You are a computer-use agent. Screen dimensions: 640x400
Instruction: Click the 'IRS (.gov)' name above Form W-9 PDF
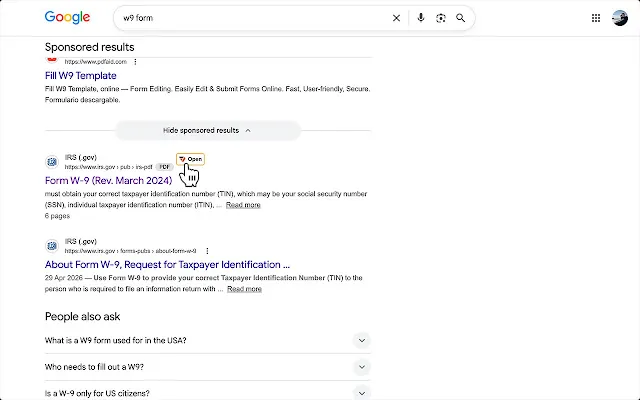[81, 158]
